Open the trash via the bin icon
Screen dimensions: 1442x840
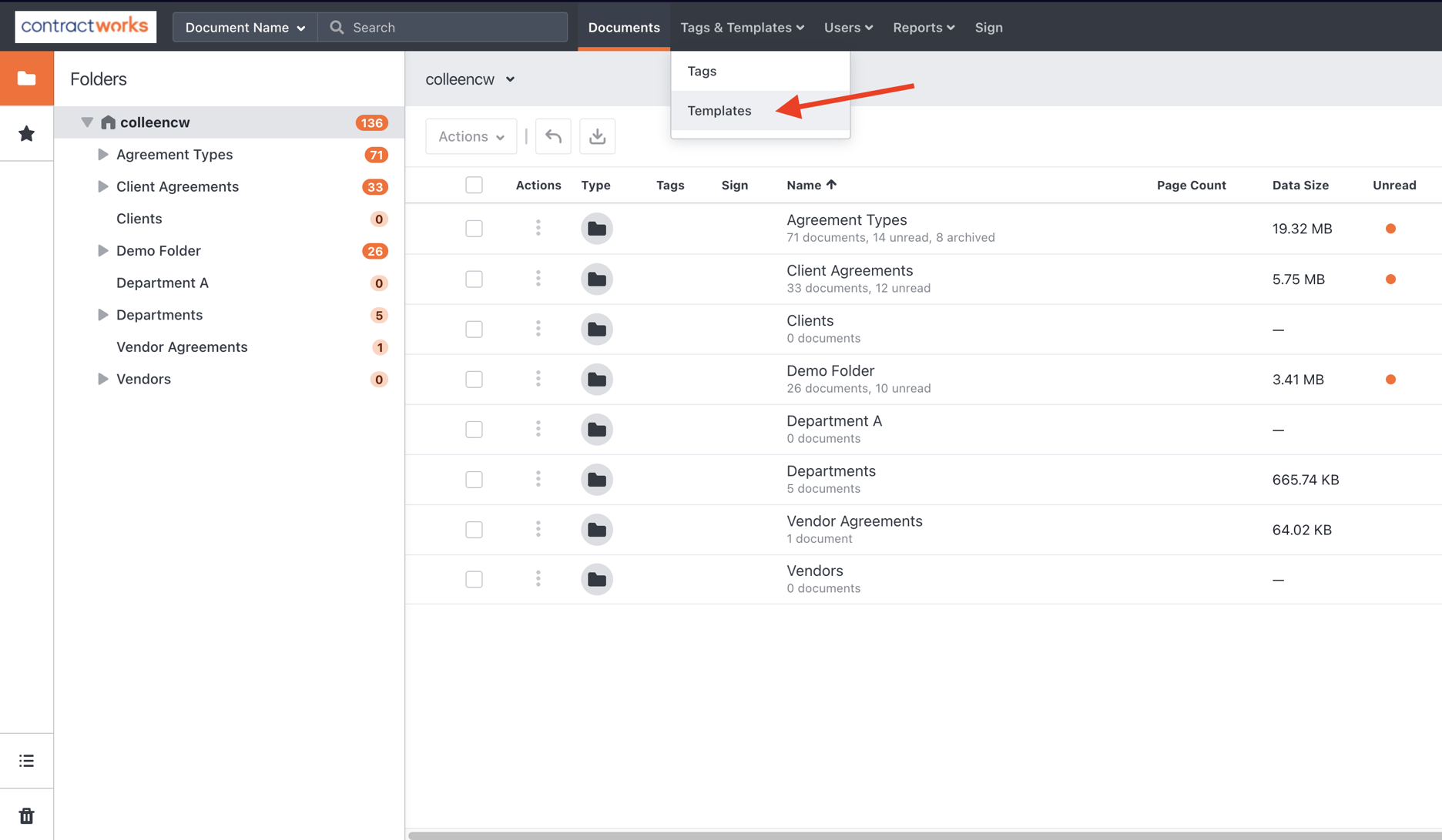[27, 815]
